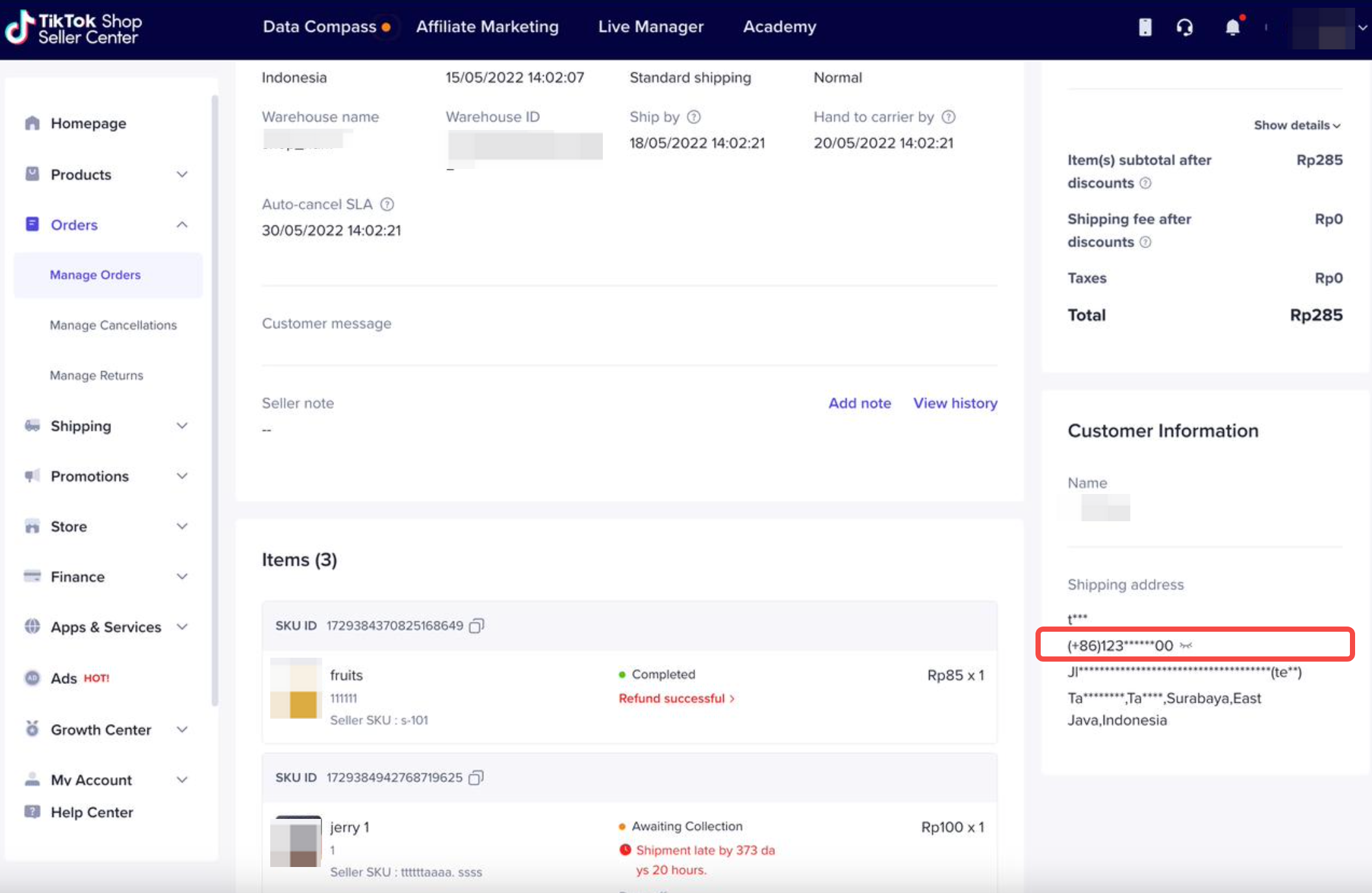
Task: Reveal masked phone number eye icon
Action: point(1186,645)
